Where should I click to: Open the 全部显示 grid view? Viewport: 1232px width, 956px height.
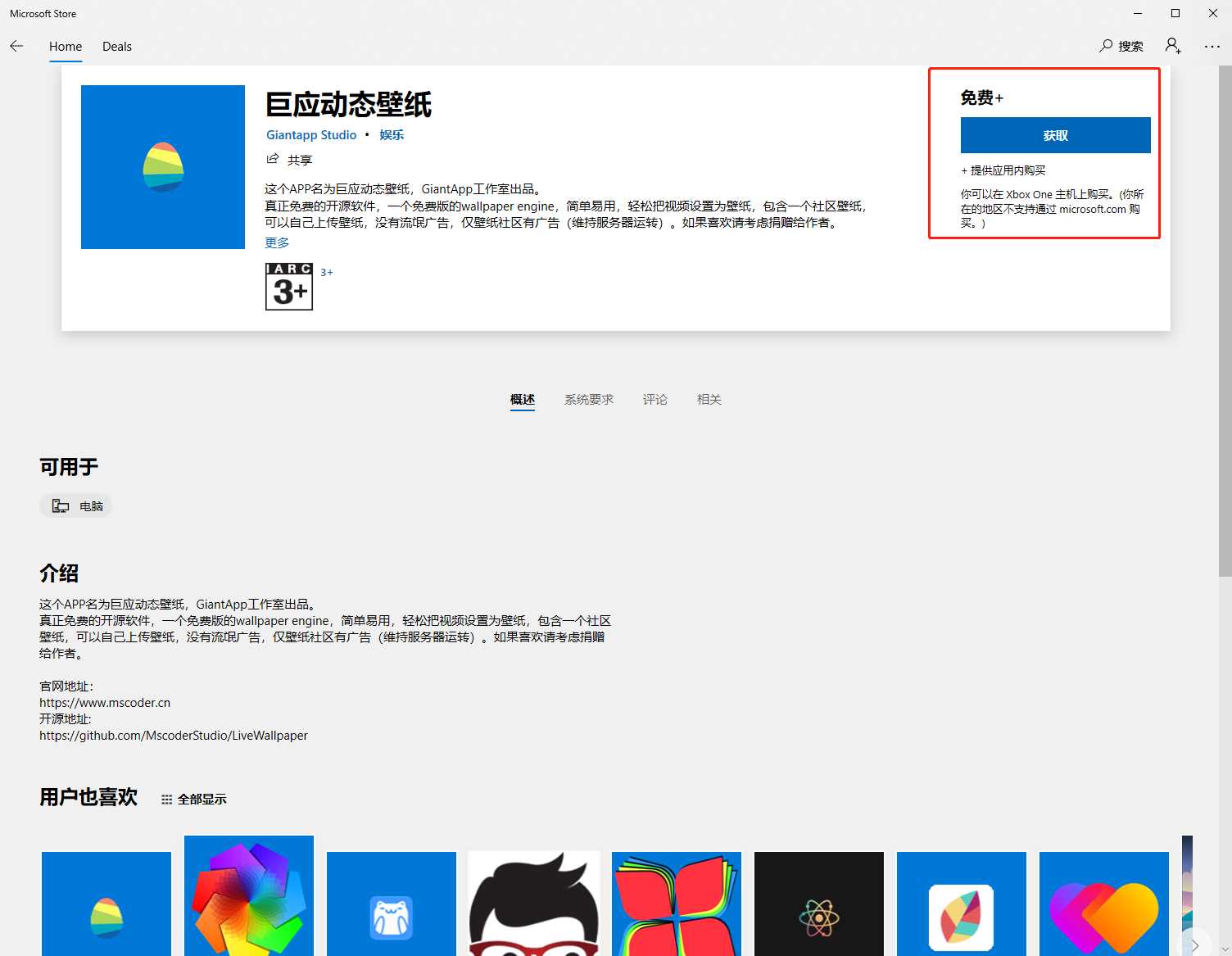pyautogui.click(x=193, y=799)
